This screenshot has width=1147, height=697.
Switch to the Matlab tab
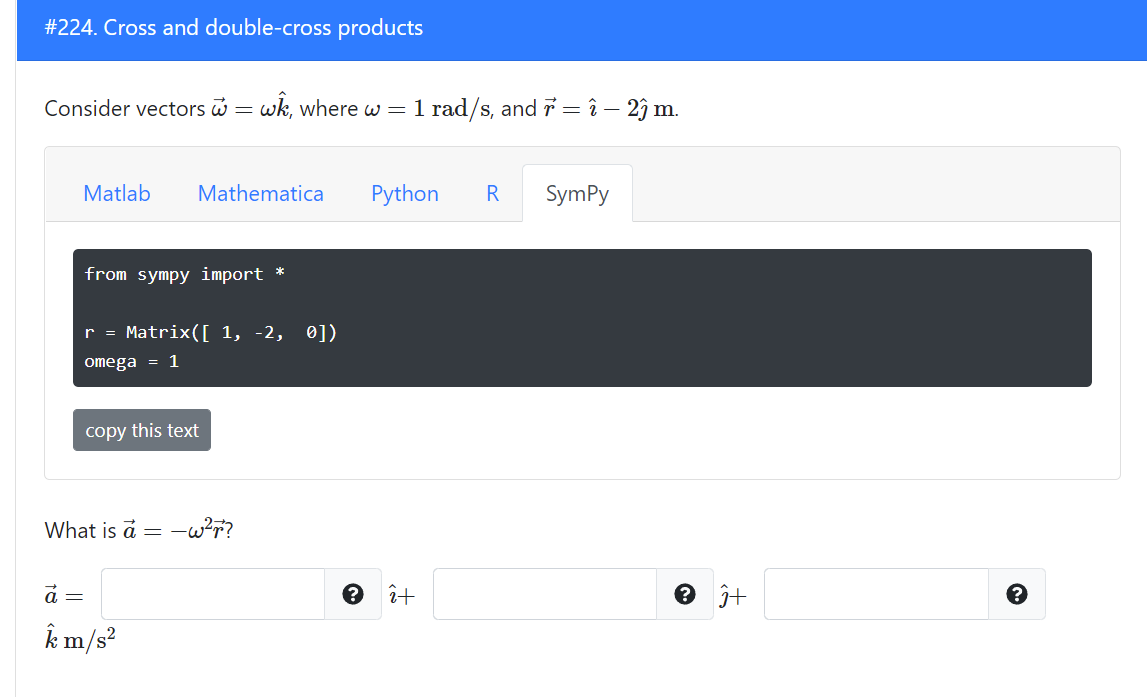tap(116, 193)
